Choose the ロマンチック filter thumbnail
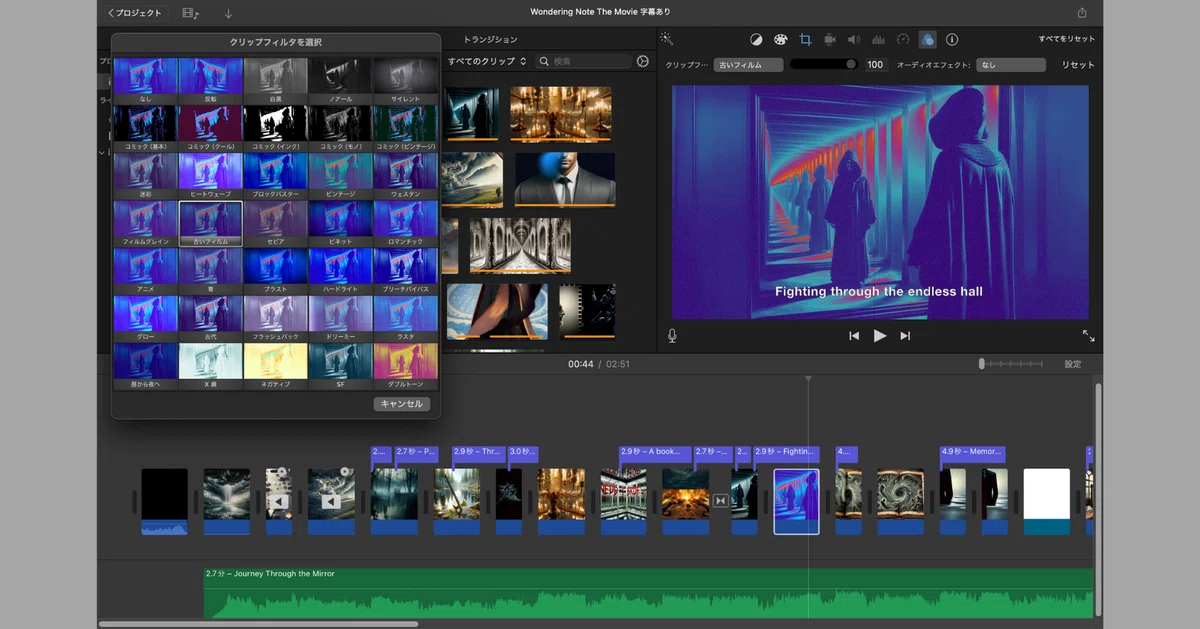Viewport: 1200px width, 629px height. click(x=405, y=223)
